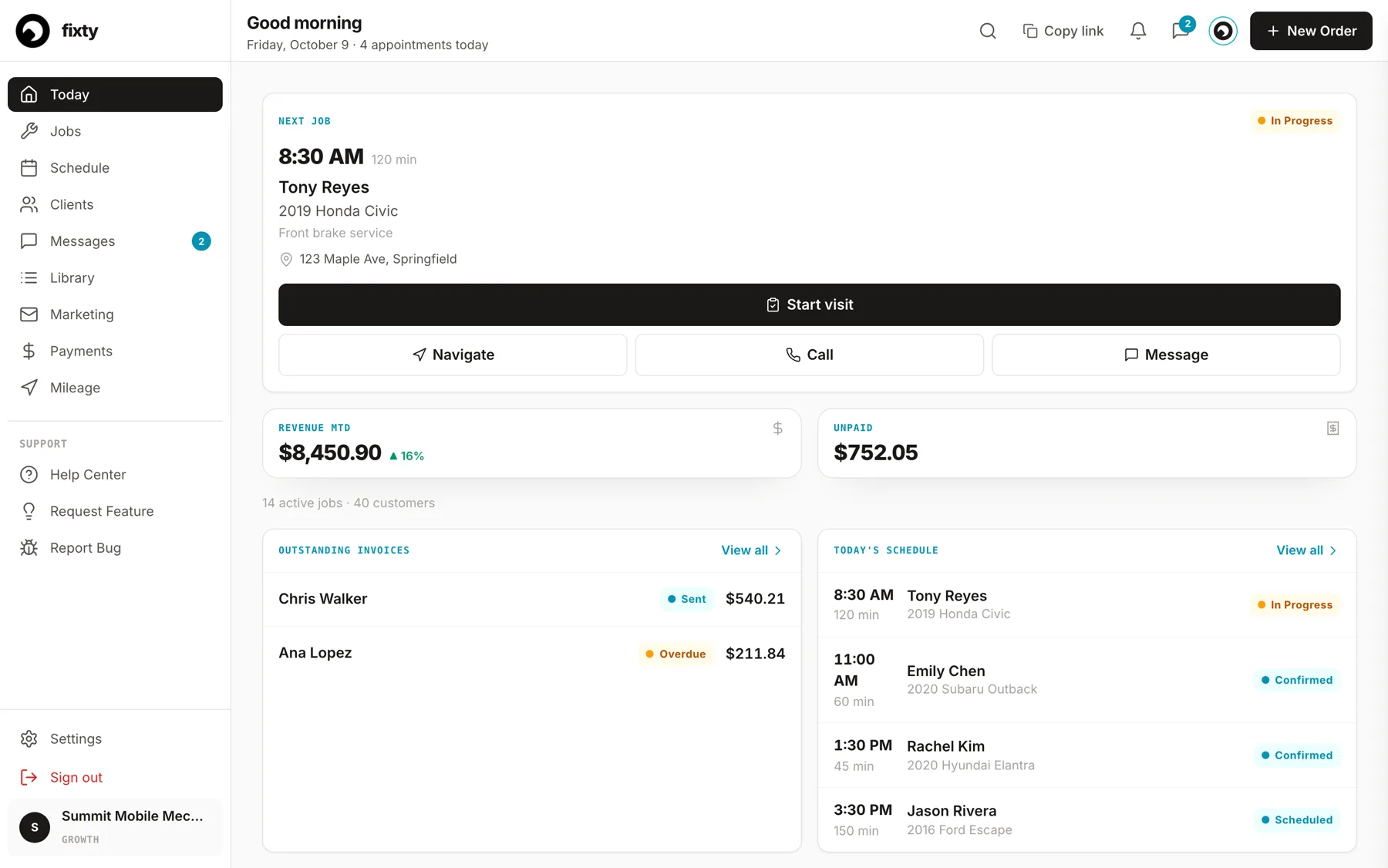Click the Library list icon
Image resolution: width=1388 pixels, height=868 pixels.
point(29,278)
